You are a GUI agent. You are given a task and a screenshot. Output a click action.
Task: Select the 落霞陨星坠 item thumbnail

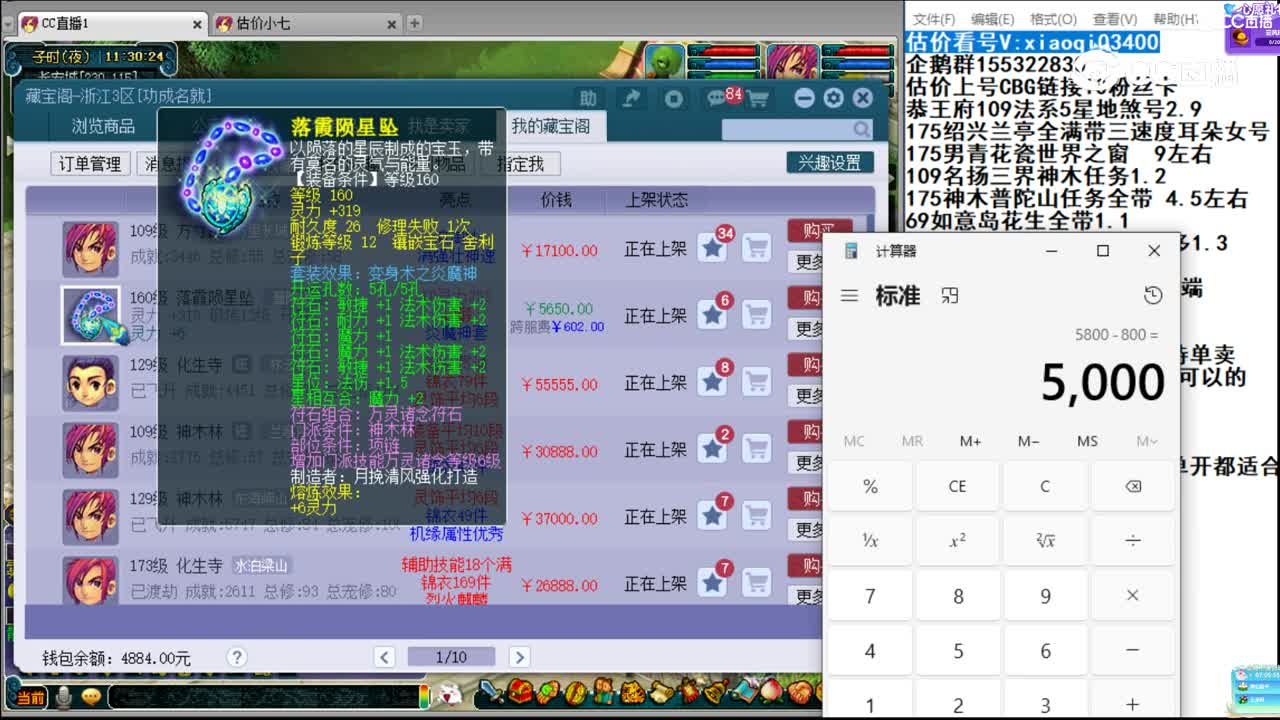91,315
